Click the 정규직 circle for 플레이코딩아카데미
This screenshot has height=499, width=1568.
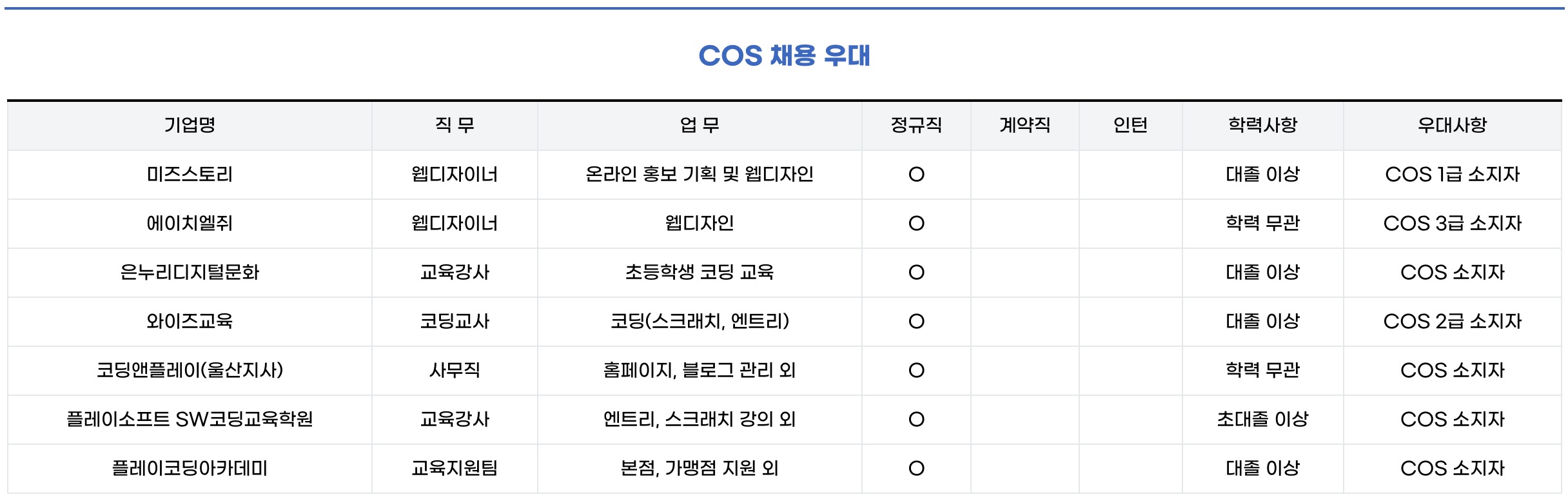pos(916,469)
